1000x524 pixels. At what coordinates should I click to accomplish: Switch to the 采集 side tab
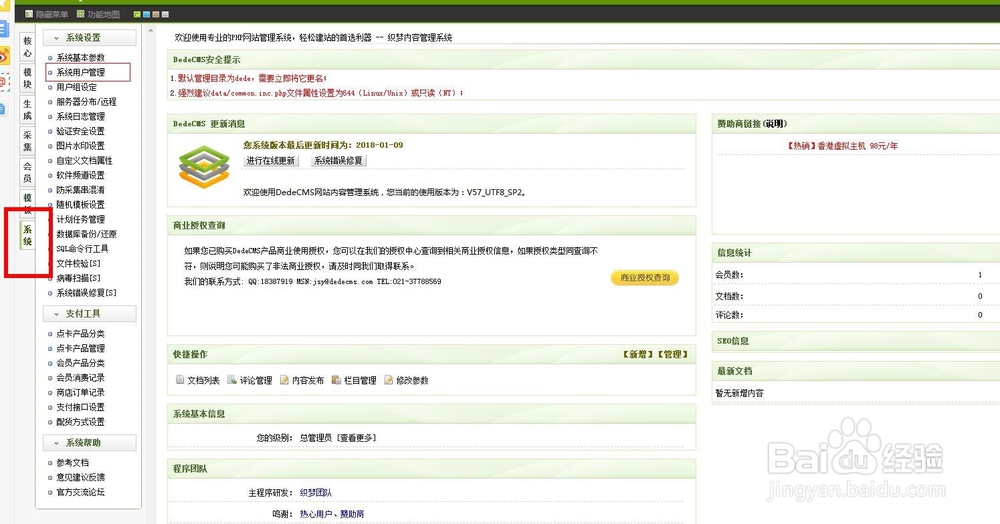27,141
